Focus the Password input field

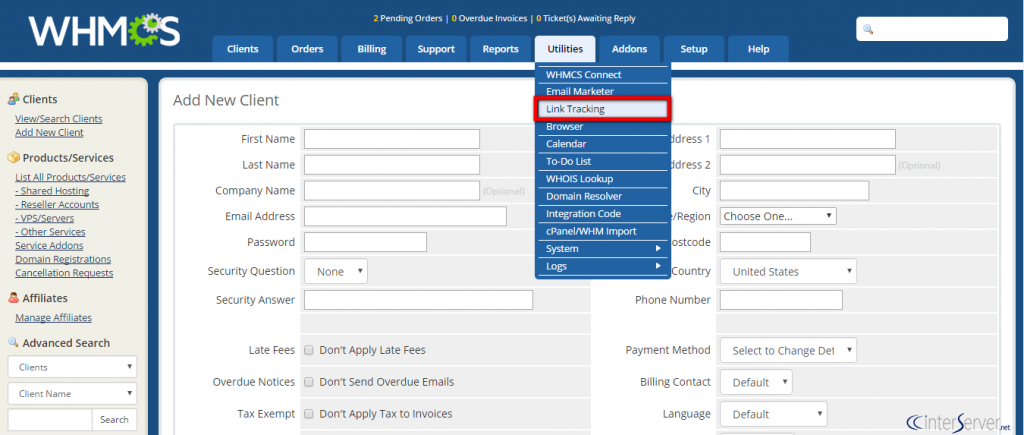(x=365, y=242)
